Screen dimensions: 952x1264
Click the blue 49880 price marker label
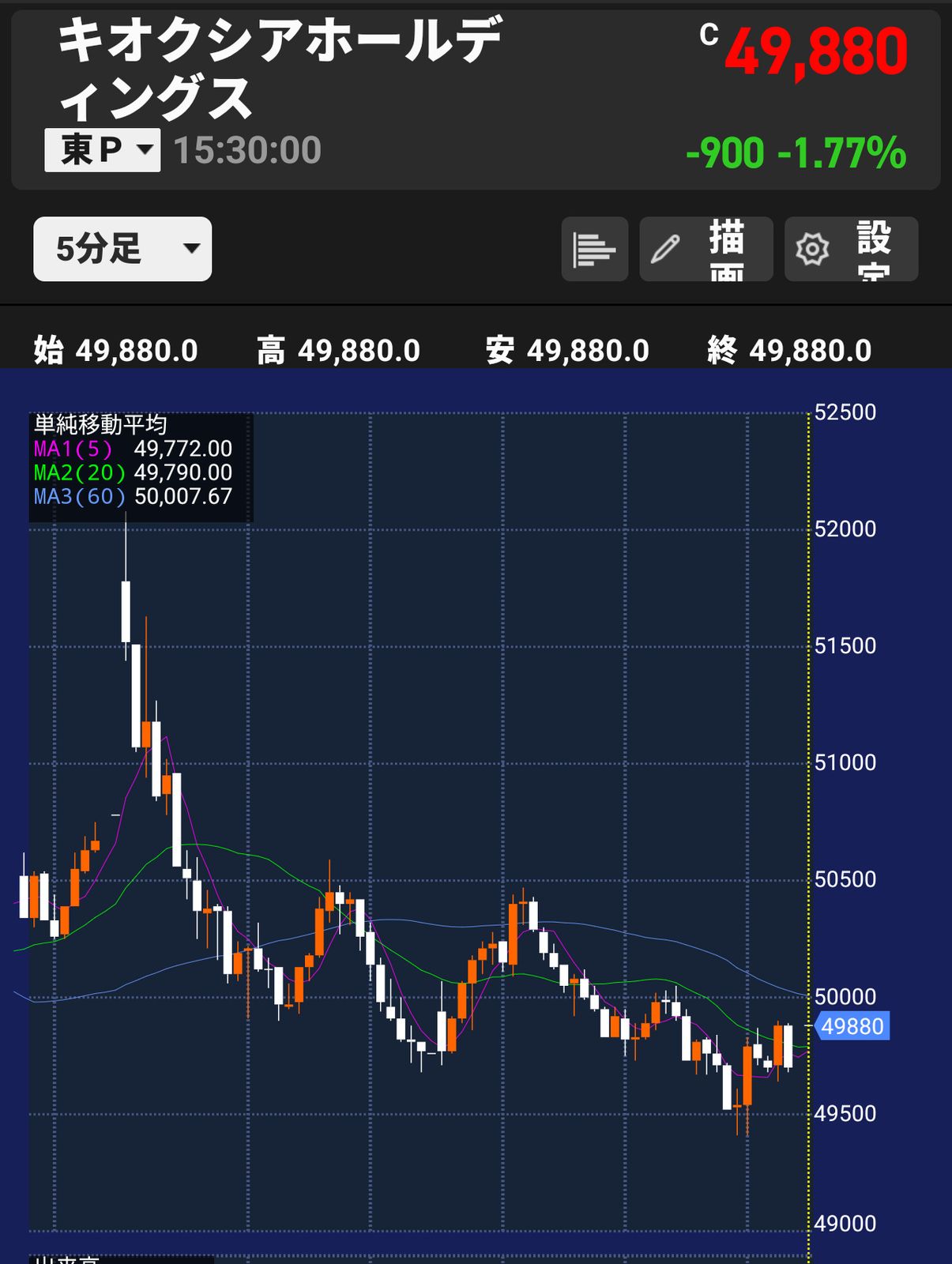(852, 1026)
